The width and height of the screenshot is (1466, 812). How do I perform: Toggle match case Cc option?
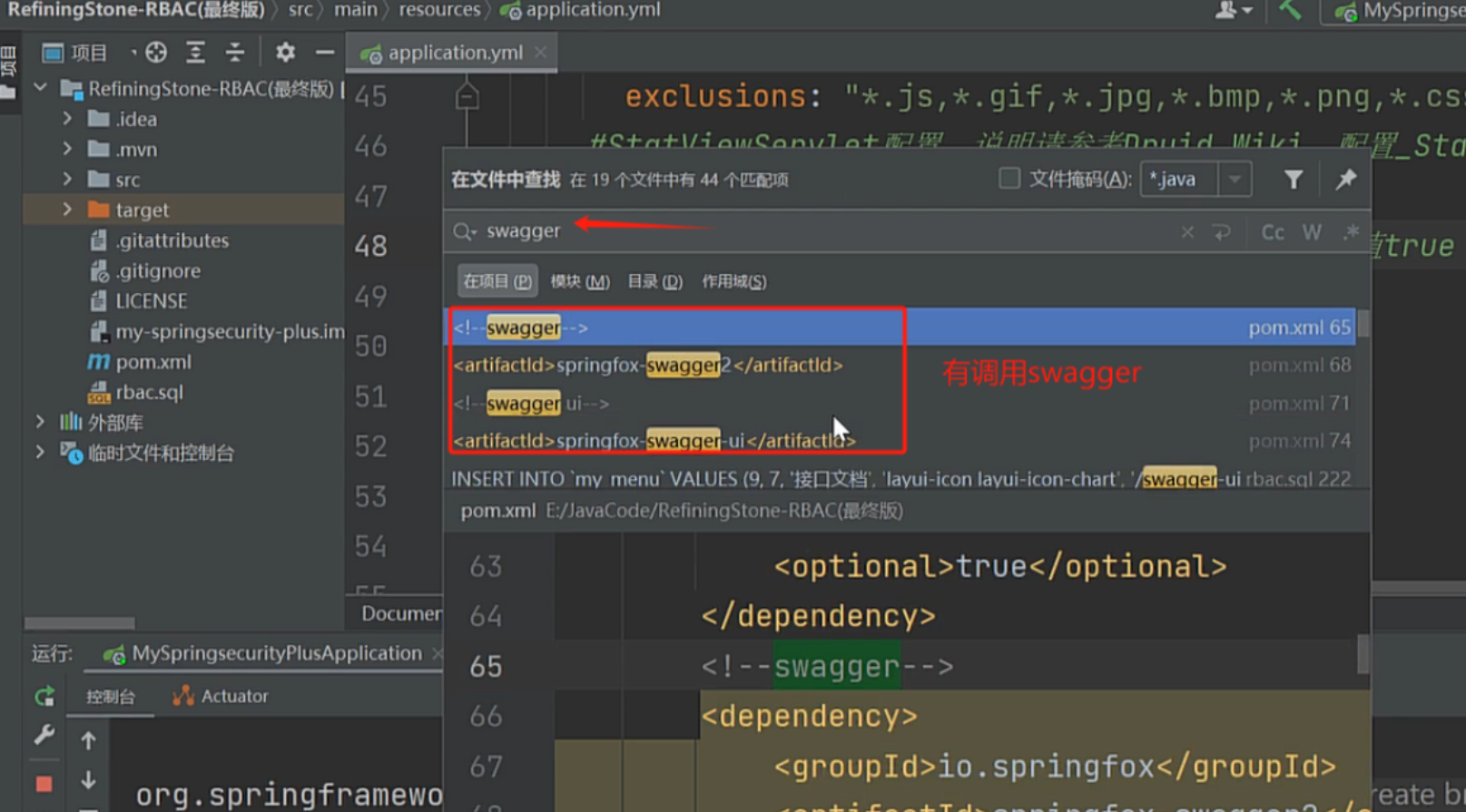coord(1273,232)
